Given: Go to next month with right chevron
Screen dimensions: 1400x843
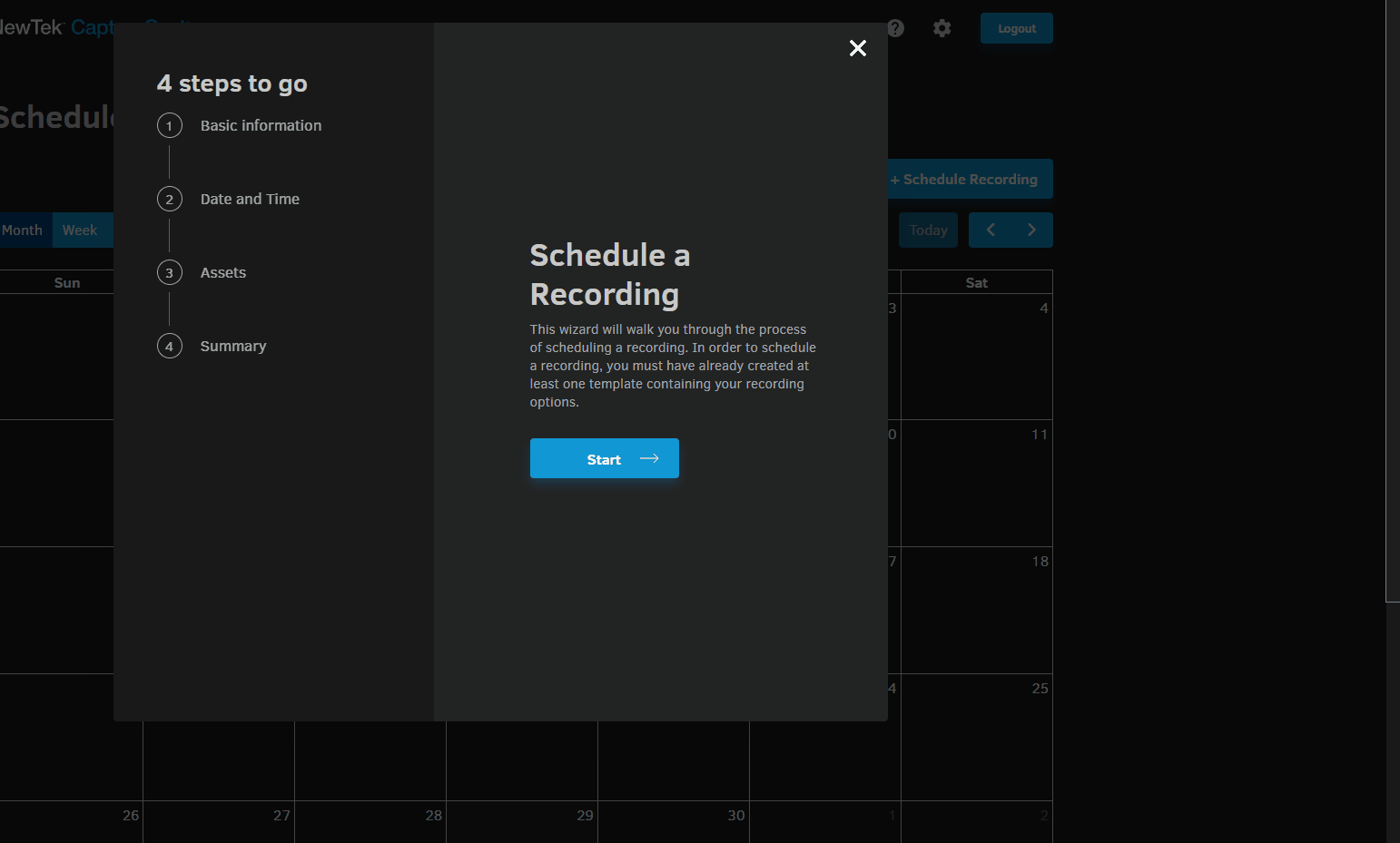Looking at the screenshot, I should pyautogui.click(x=1031, y=230).
